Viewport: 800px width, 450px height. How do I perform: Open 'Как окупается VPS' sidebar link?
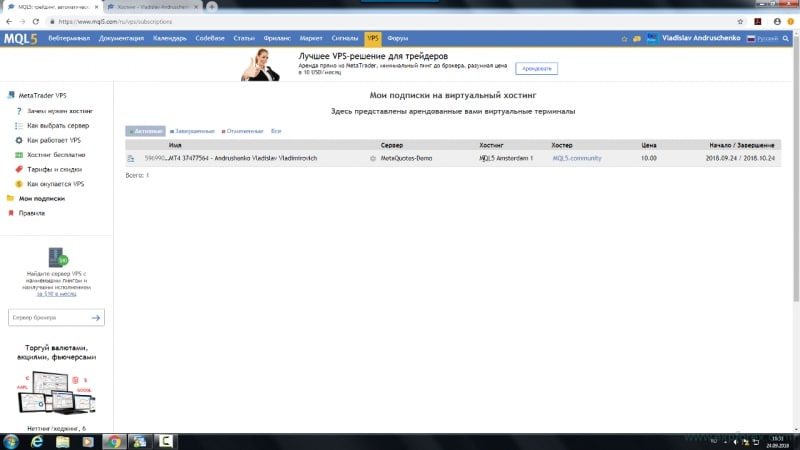point(56,184)
